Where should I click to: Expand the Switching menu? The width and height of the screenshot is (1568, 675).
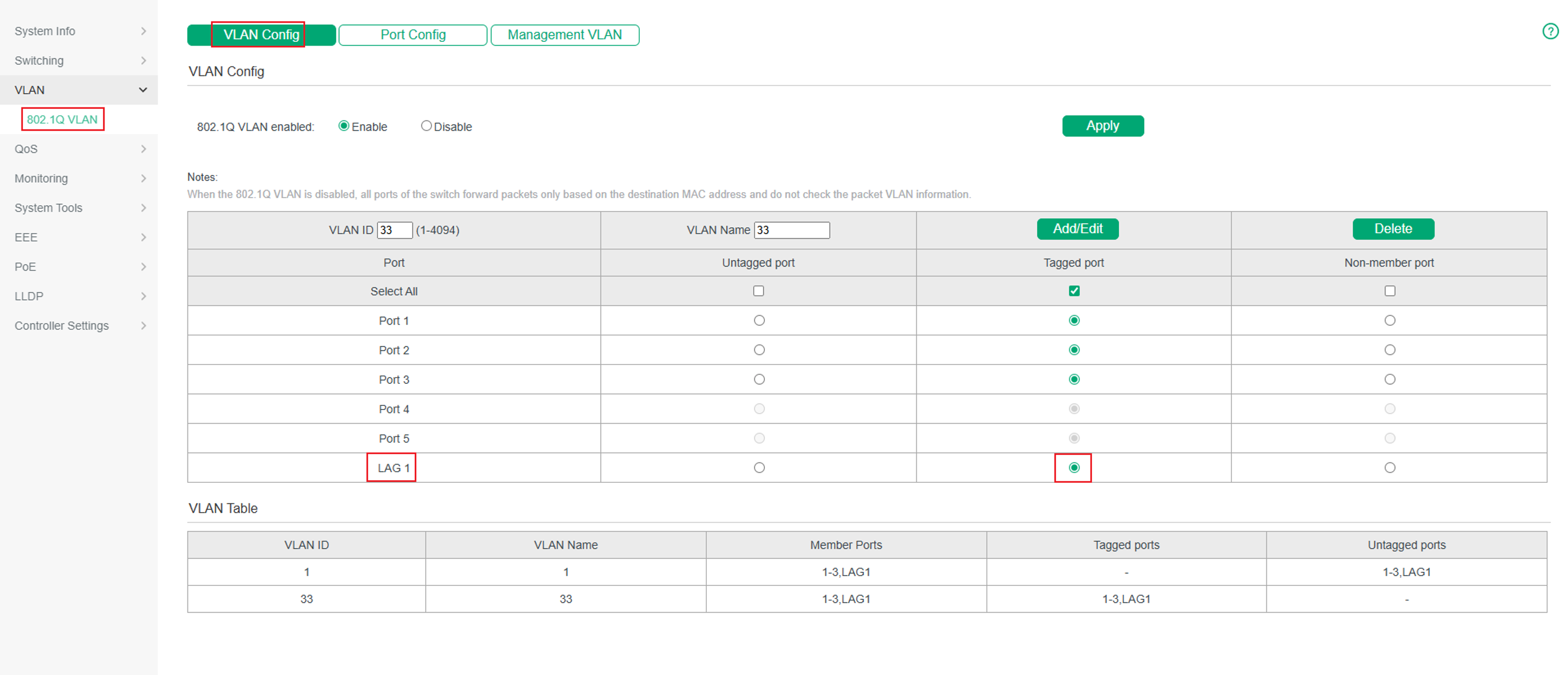79,60
